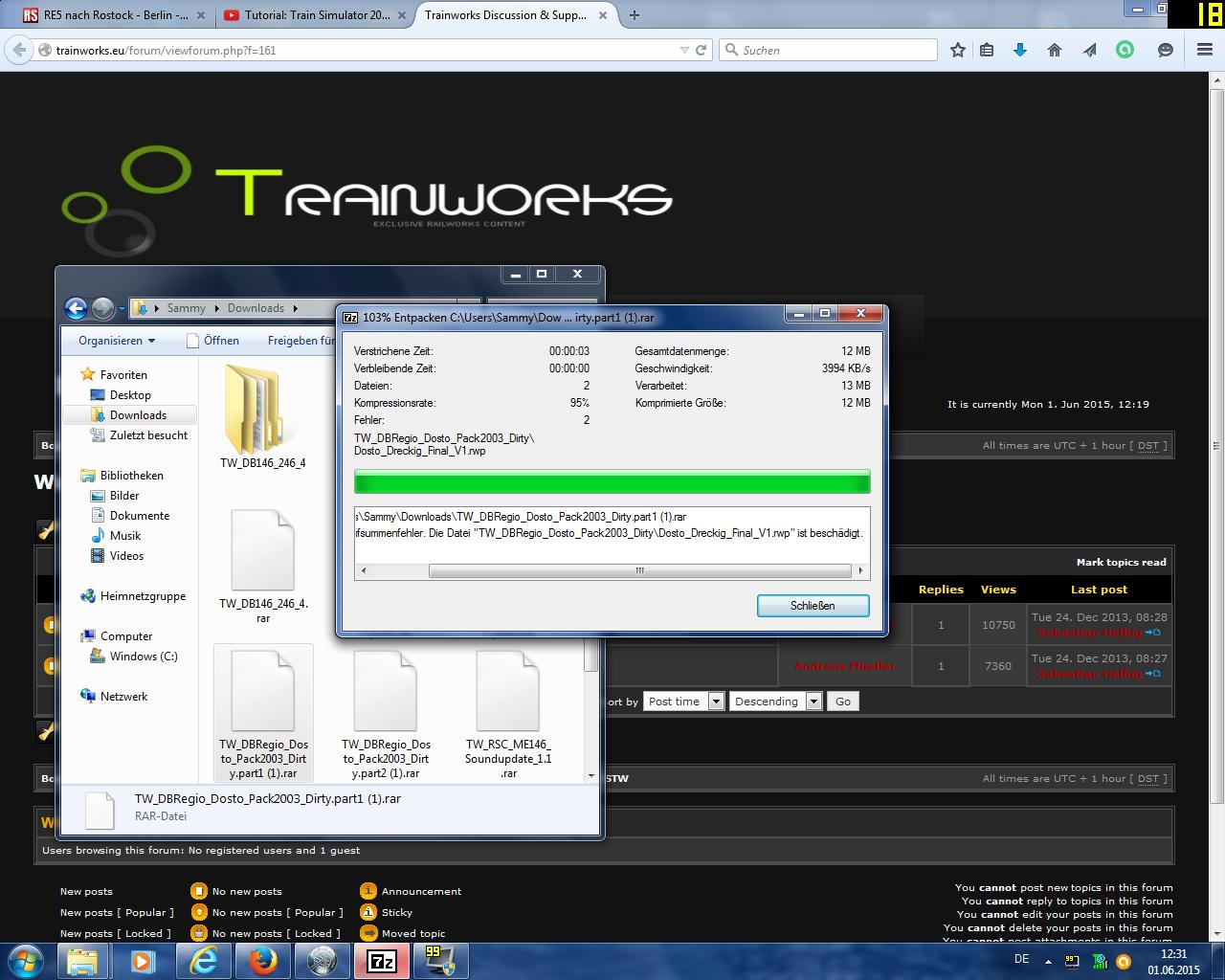Switch to 7-Zip on the taskbar
1225x980 pixels.
pyautogui.click(x=382, y=960)
